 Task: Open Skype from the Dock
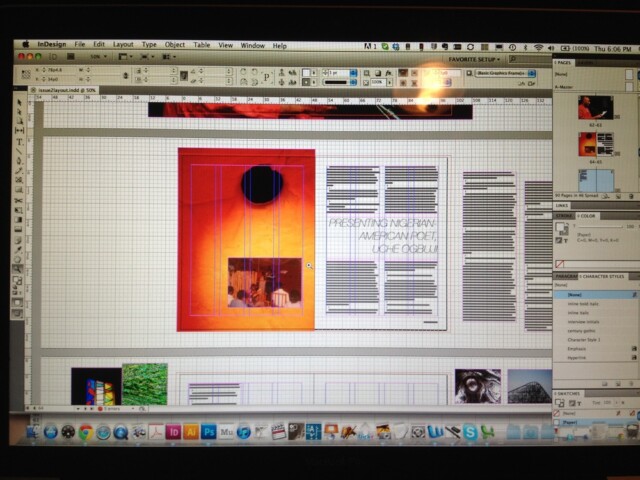click(470, 432)
